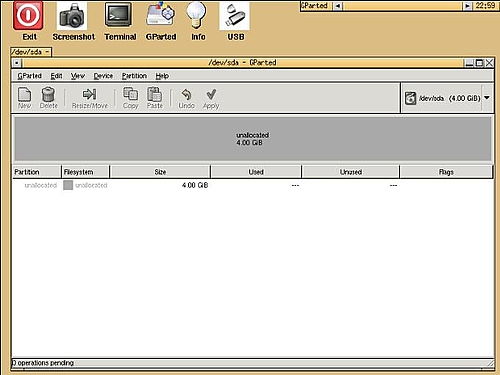Open the Edit menu
This screenshot has width=500, height=375.
[x=56, y=76]
